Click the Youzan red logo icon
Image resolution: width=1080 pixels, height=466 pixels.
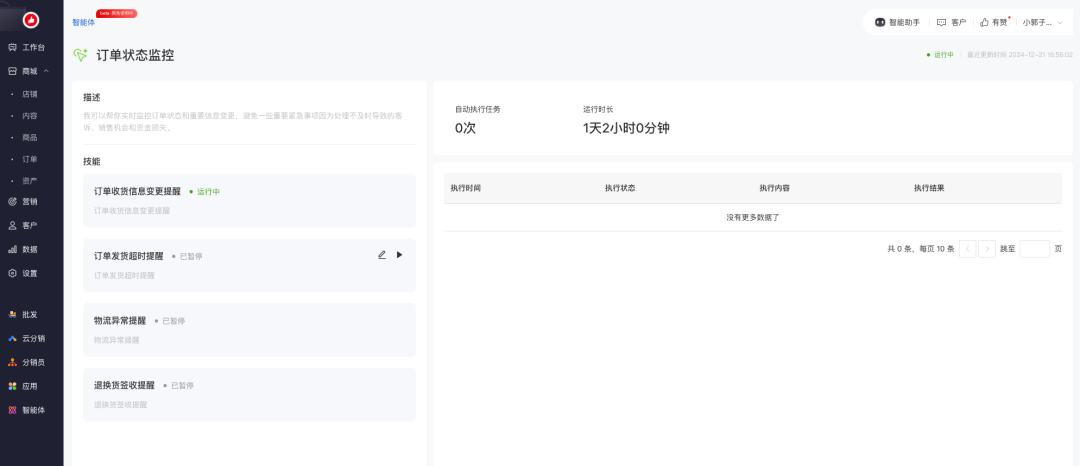pos(31,19)
